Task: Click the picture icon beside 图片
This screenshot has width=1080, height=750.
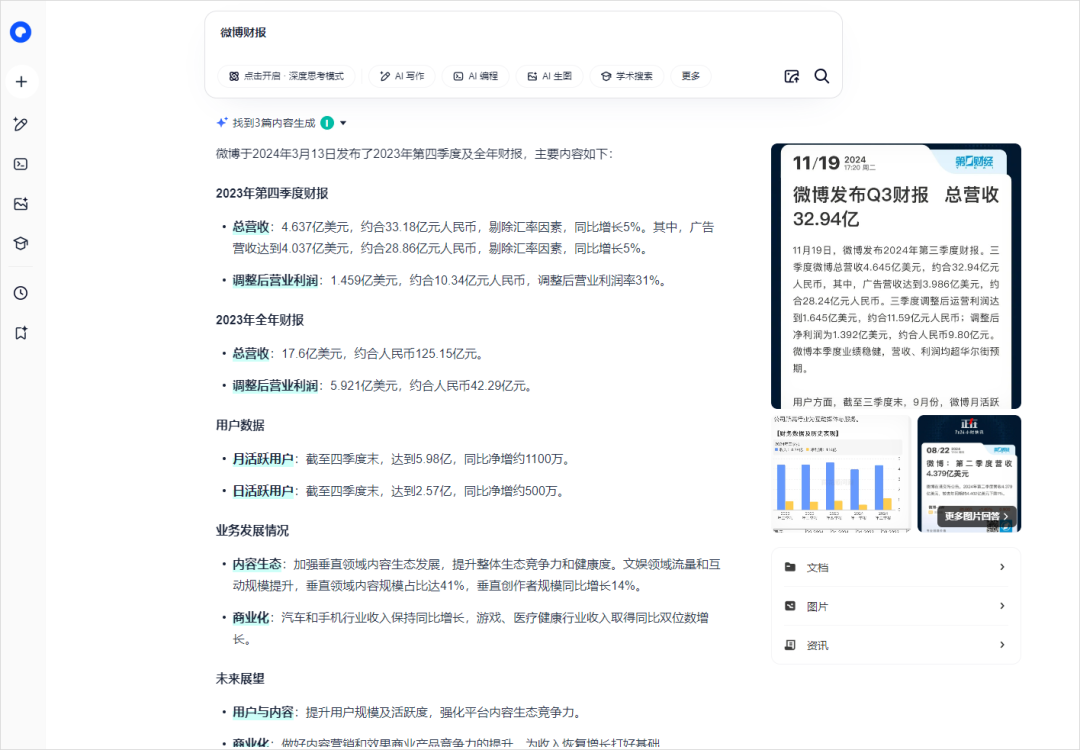Action: point(790,606)
